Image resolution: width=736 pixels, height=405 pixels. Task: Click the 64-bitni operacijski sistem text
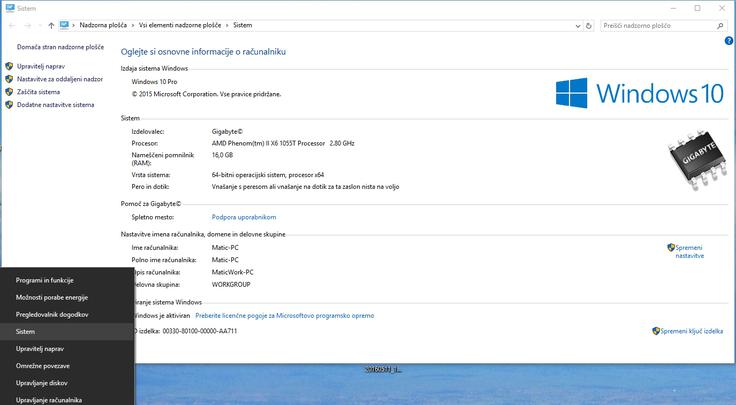tap(268, 175)
